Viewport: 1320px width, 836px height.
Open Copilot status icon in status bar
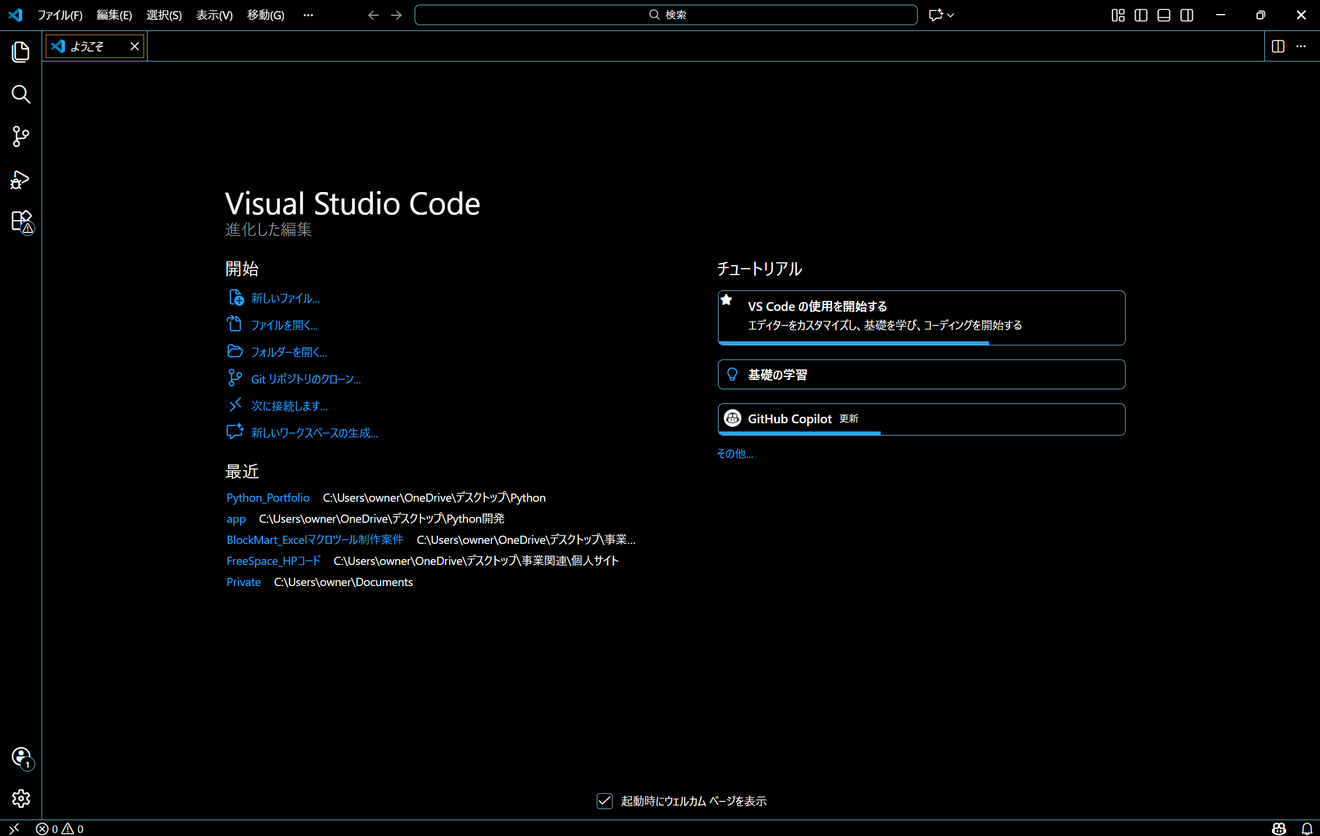pos(1279,828)
